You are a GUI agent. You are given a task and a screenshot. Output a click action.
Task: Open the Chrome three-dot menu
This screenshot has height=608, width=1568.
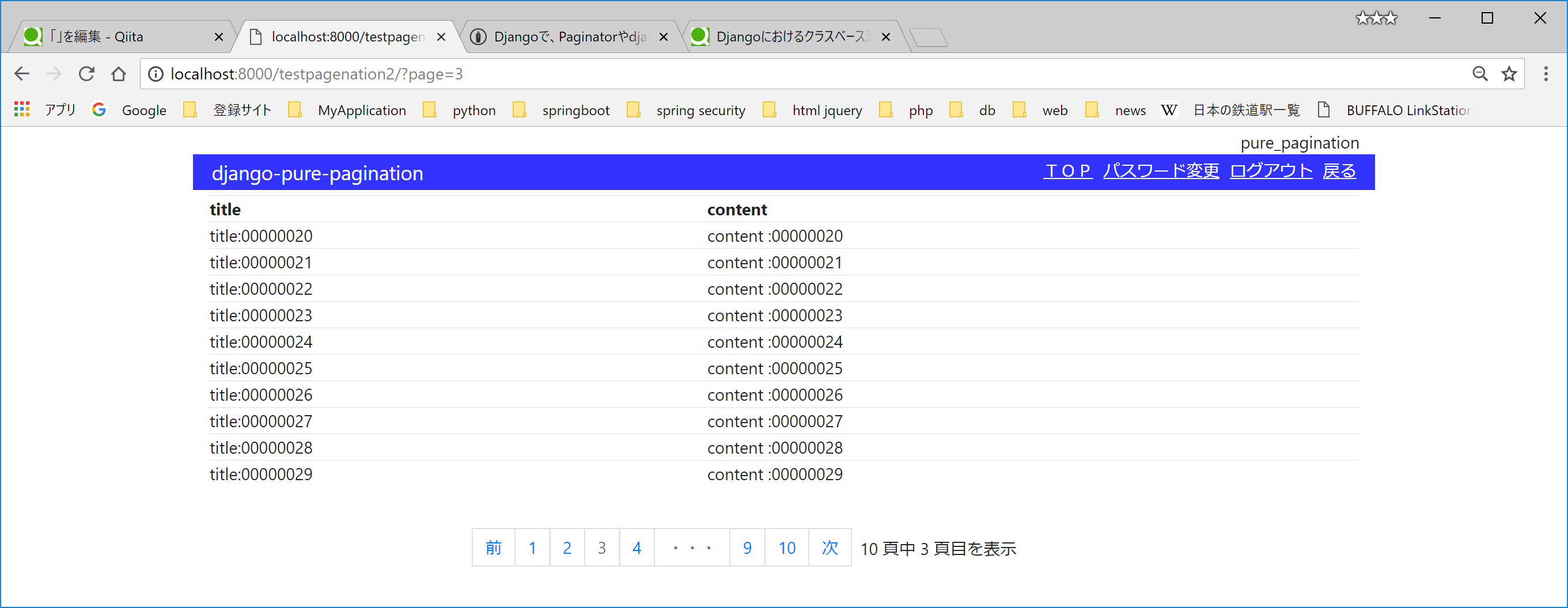tap(1546, 74)
